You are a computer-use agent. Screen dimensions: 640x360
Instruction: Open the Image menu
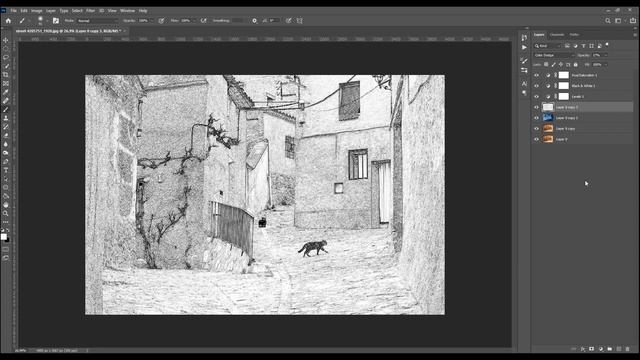[37, 11]
